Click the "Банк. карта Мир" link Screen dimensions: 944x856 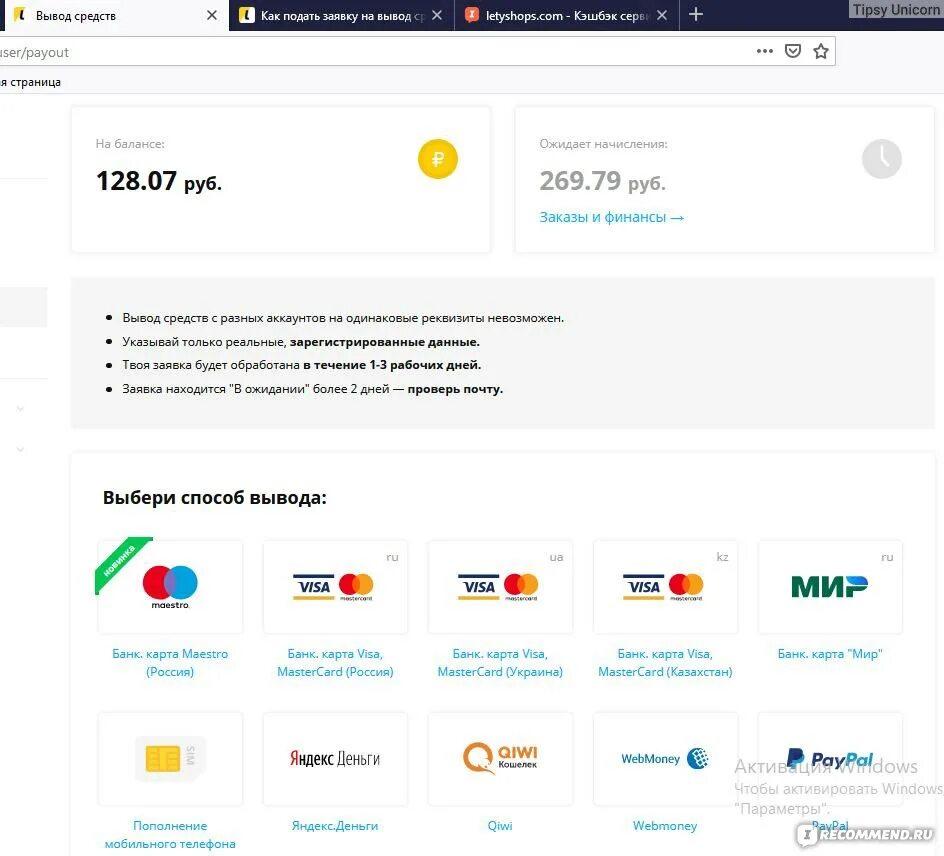830,654
